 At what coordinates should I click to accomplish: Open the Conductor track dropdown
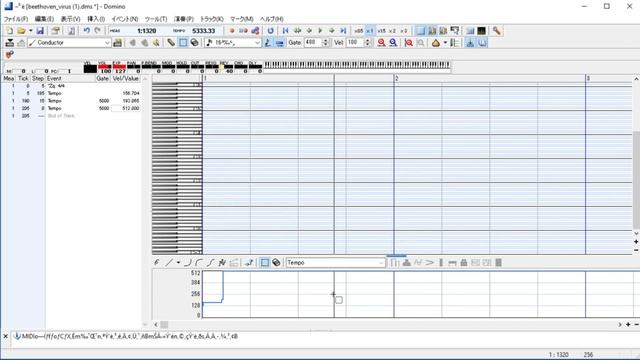[107, 42]
